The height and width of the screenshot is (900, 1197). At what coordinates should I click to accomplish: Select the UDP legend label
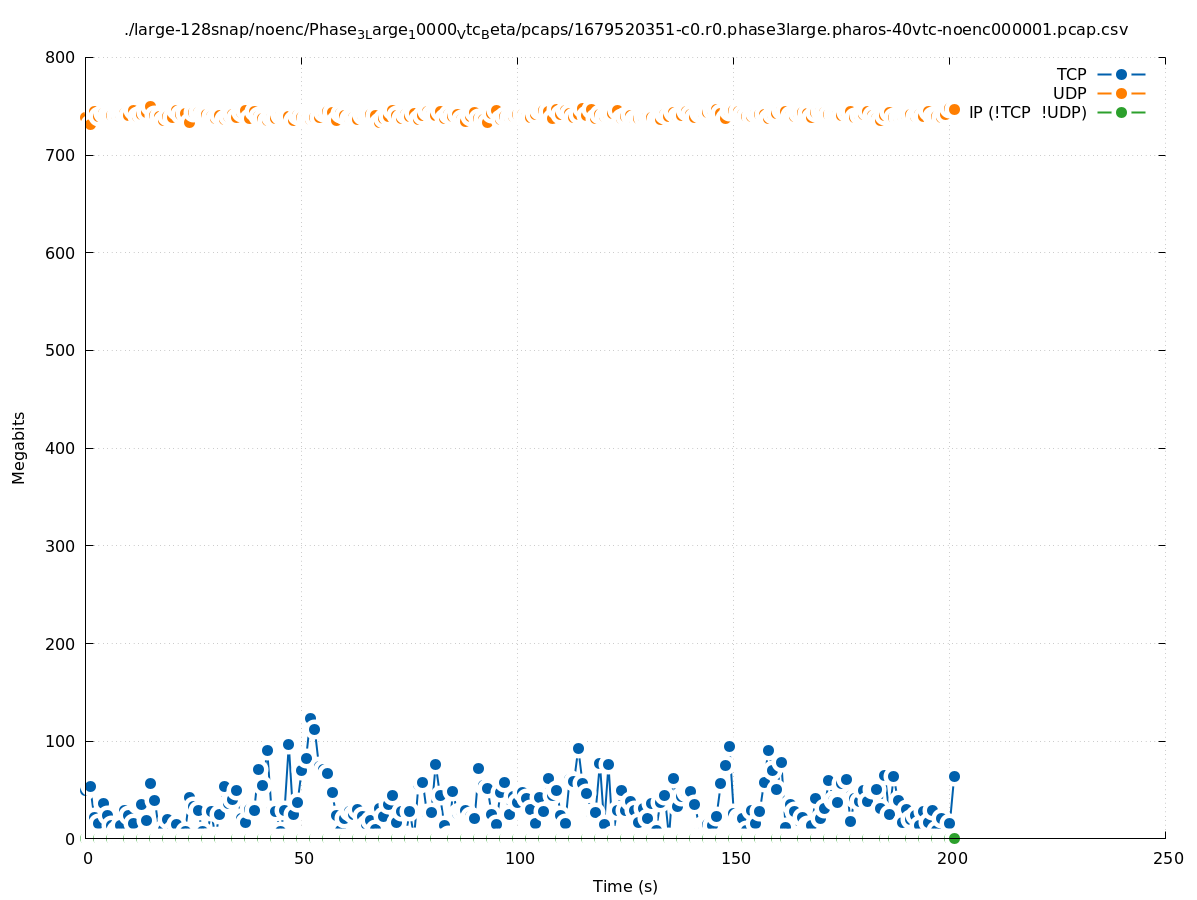(x=1069, y=93)
